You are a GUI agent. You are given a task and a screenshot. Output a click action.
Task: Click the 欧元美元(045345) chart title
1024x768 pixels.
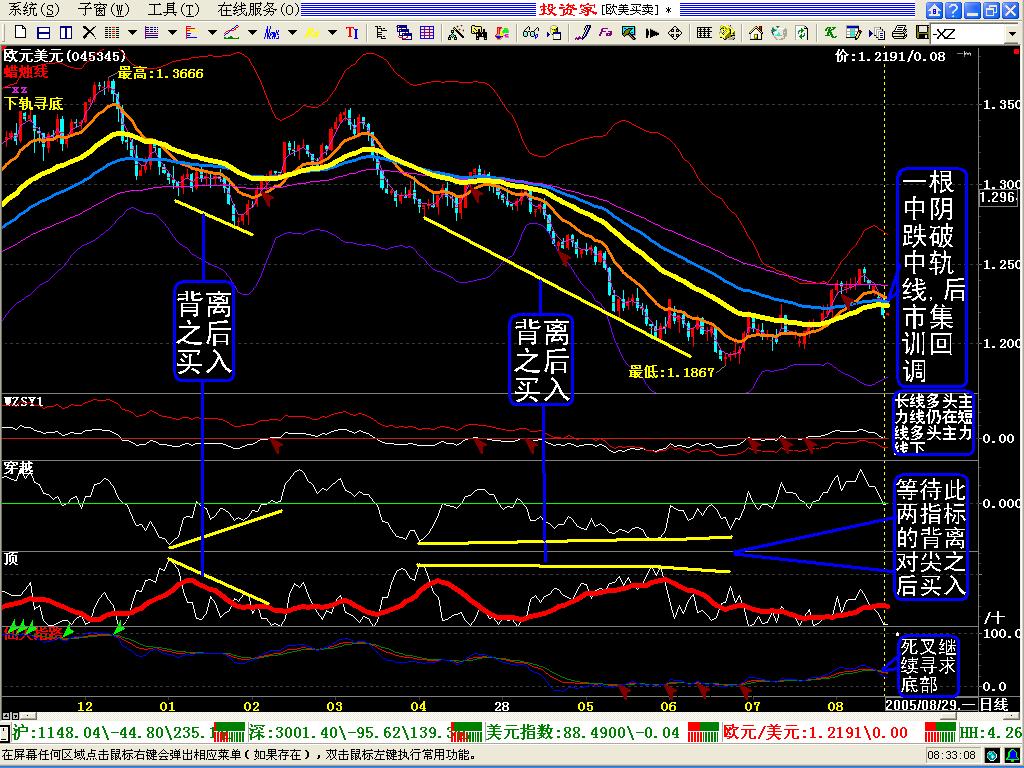(65, 57)
